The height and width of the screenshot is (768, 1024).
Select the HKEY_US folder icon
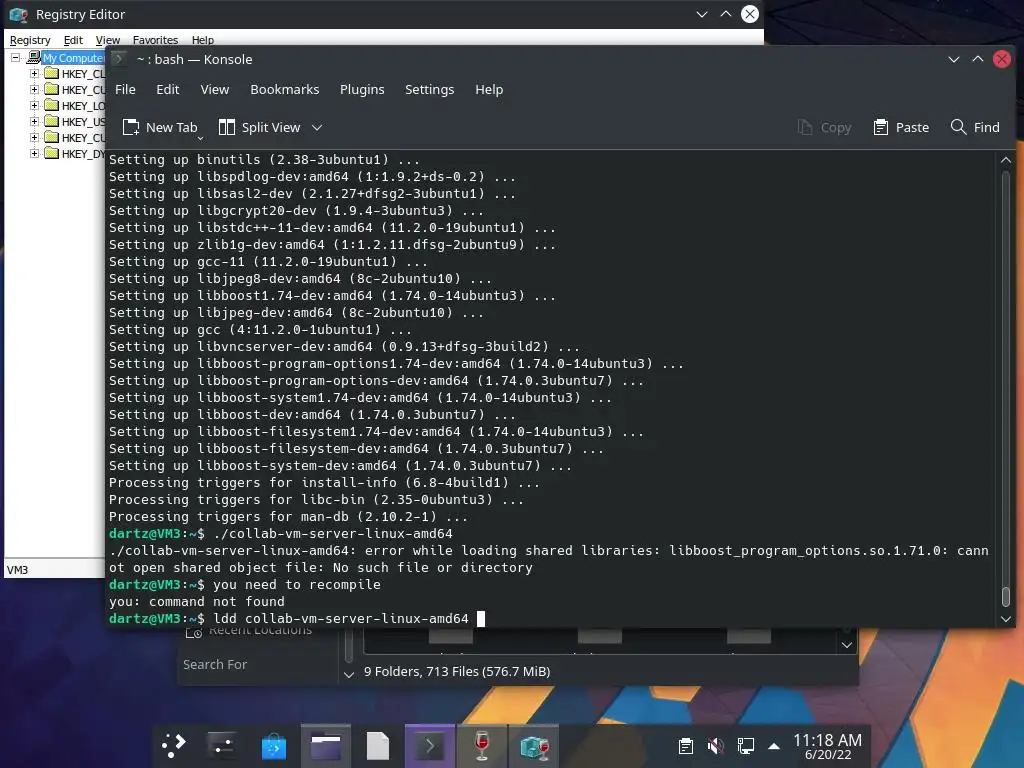pyautogui.click(x=52, y=121)
